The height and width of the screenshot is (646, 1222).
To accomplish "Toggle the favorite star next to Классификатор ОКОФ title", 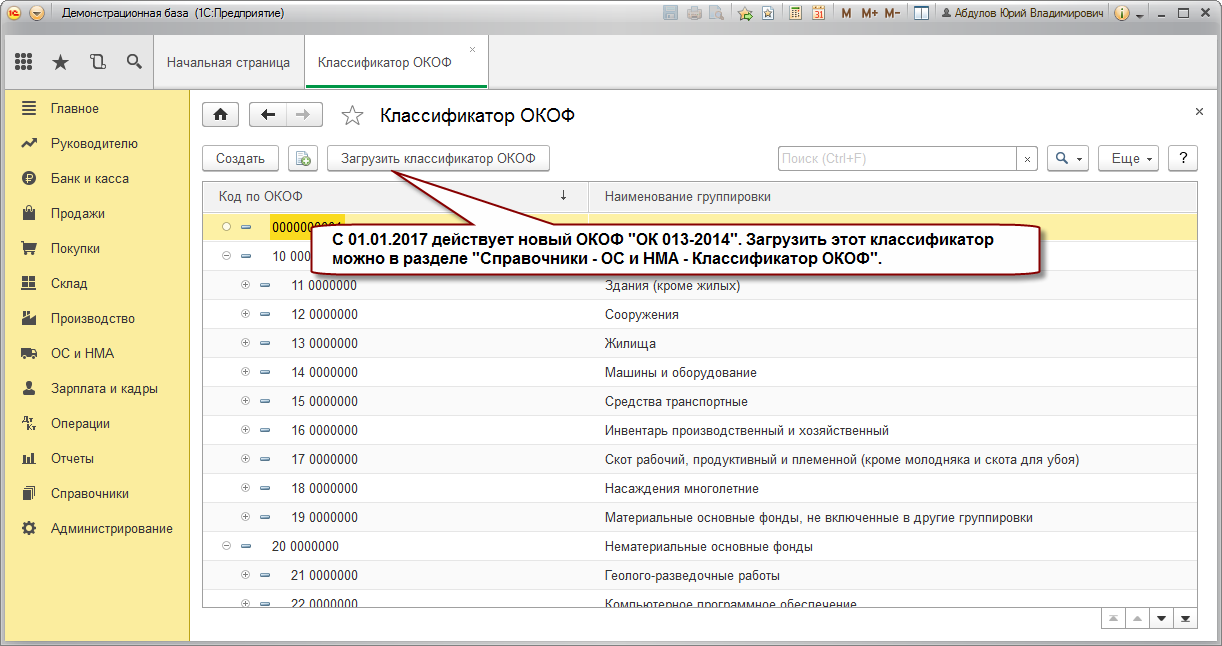I will pos(352,115).
